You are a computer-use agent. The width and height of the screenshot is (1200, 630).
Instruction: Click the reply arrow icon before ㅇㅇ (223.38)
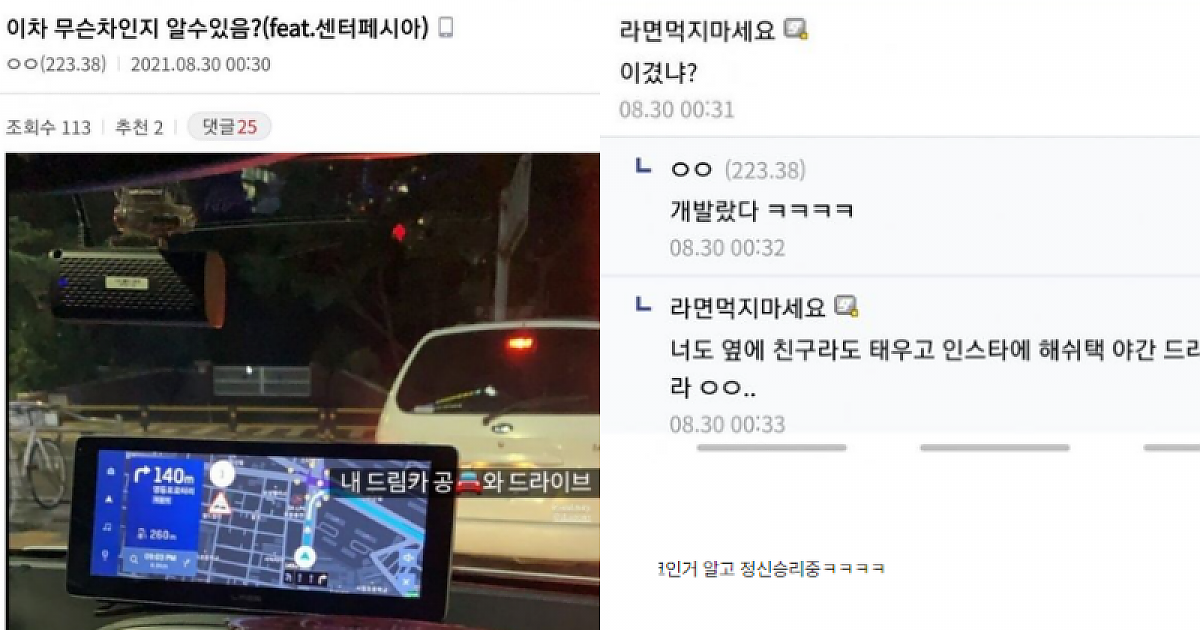(x=644, y=167)
